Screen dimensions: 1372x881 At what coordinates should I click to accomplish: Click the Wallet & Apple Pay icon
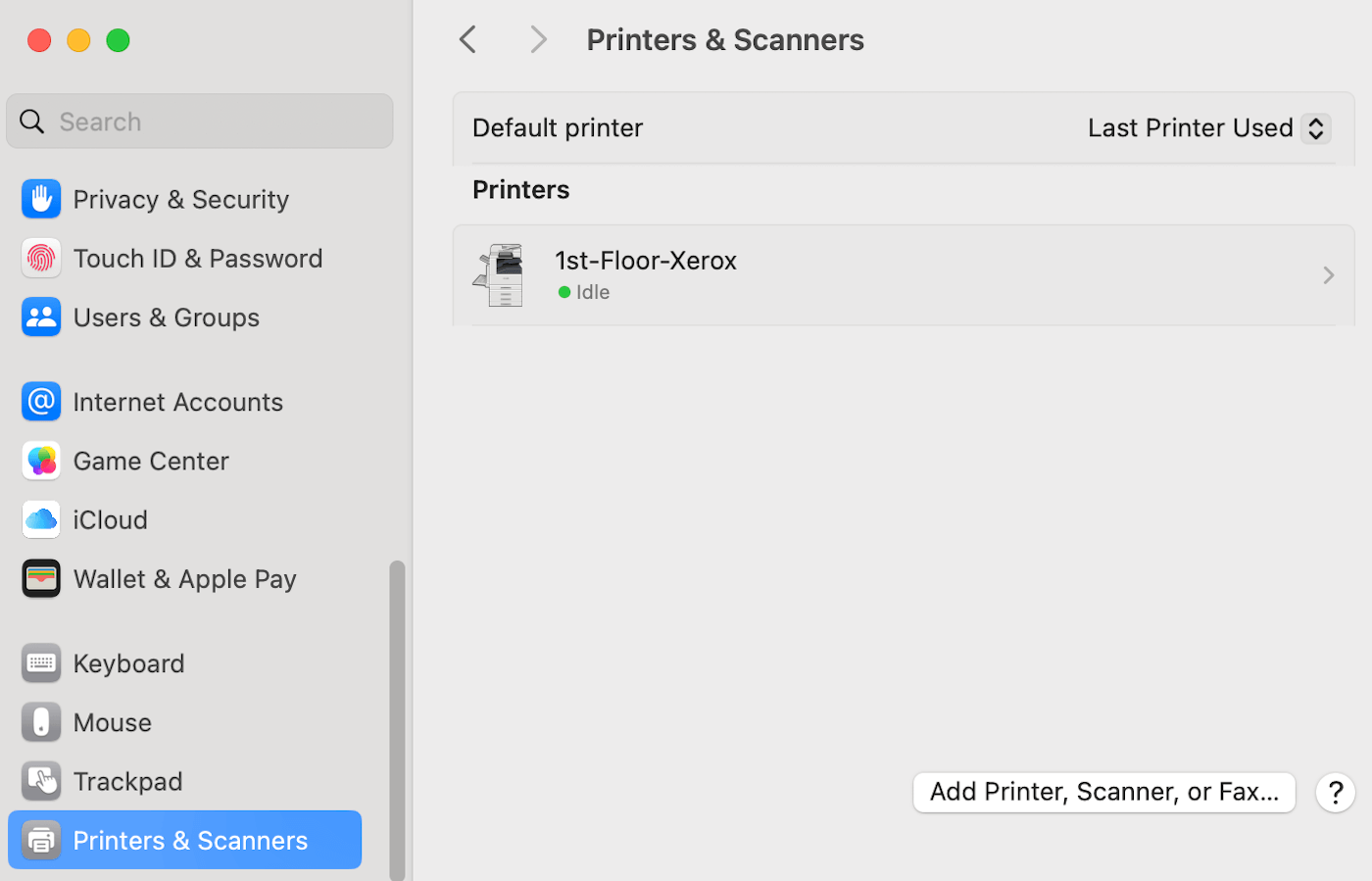click(x=41, y=579)
